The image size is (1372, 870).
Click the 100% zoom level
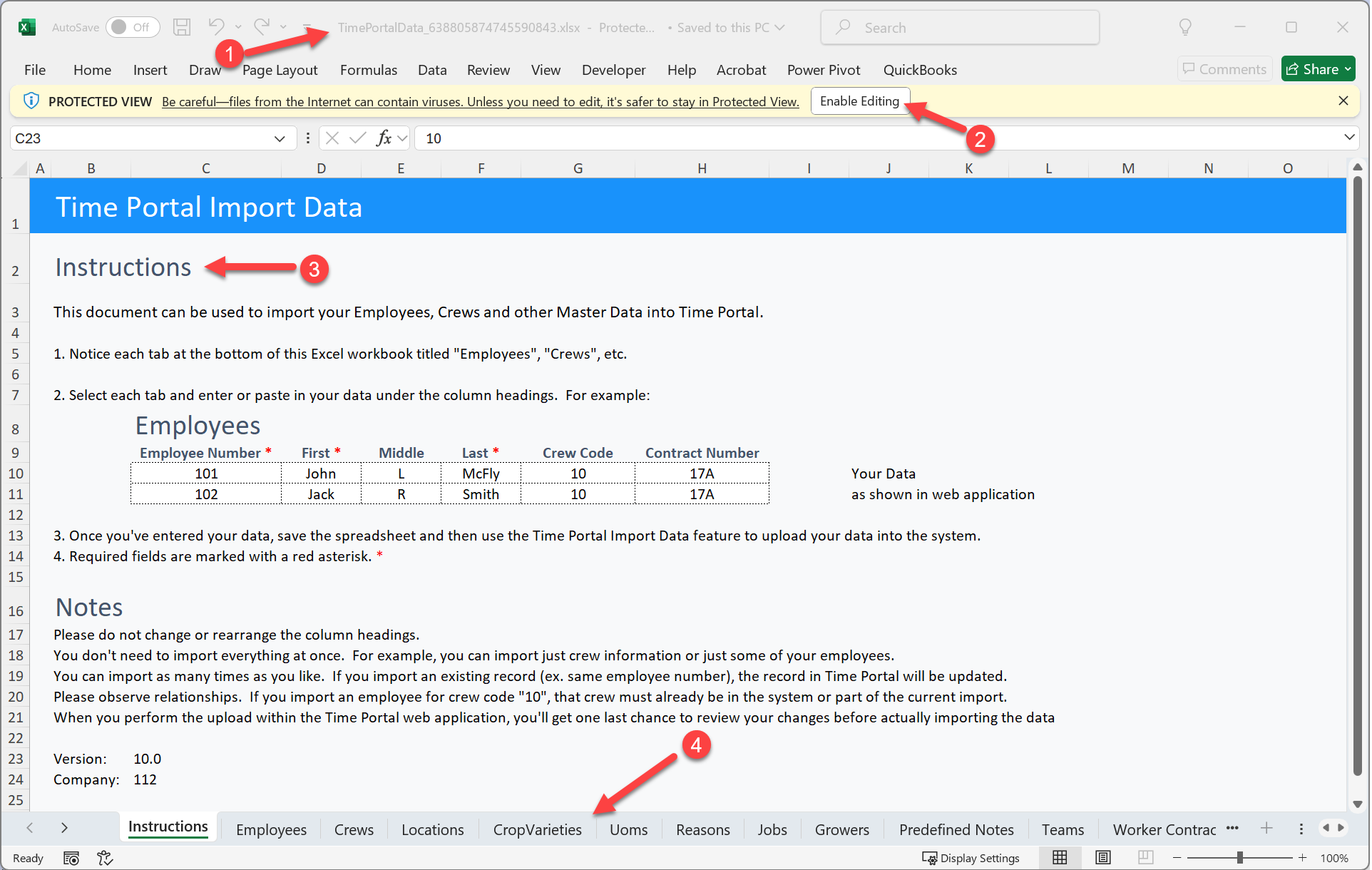[x=1334, y=859]
